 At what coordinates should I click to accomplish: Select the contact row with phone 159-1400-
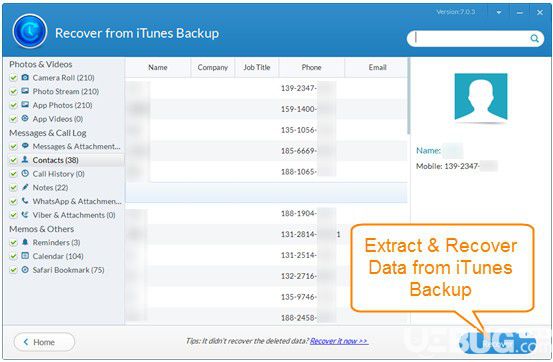[266, 109]
